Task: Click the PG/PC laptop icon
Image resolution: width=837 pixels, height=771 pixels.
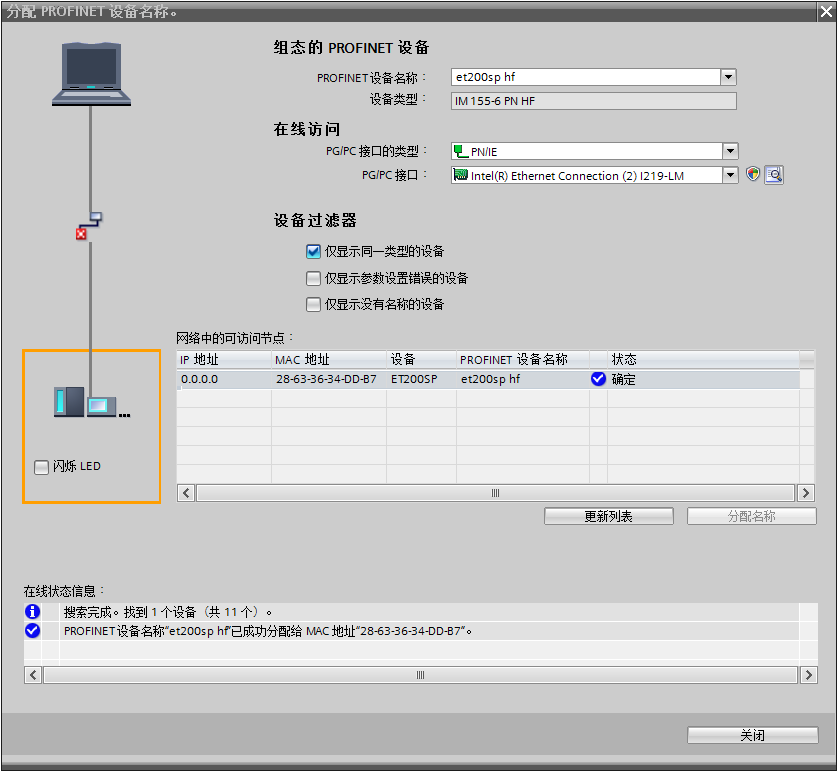Action: 91,74
